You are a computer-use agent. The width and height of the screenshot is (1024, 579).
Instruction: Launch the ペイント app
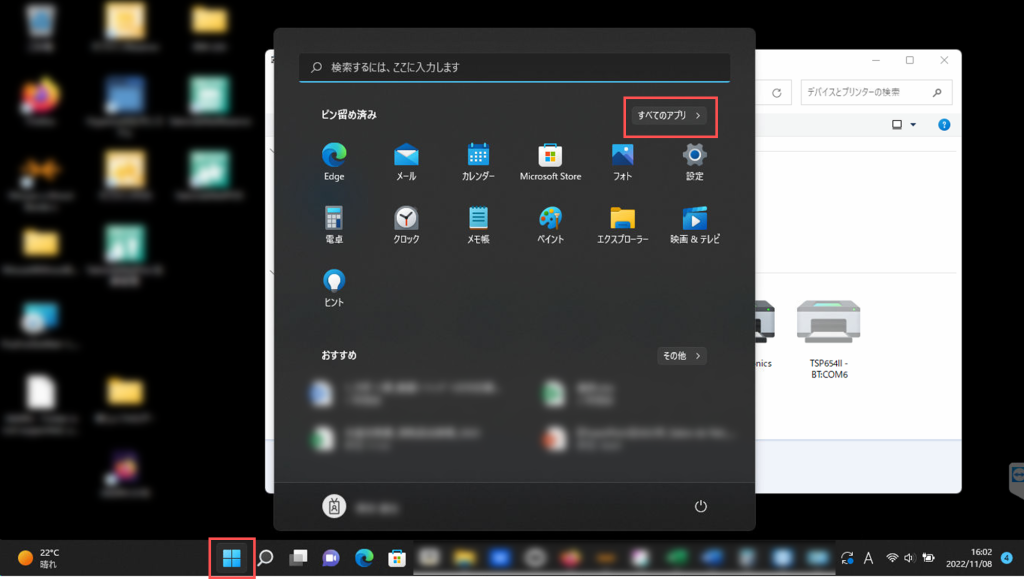[x=550, y=225]
